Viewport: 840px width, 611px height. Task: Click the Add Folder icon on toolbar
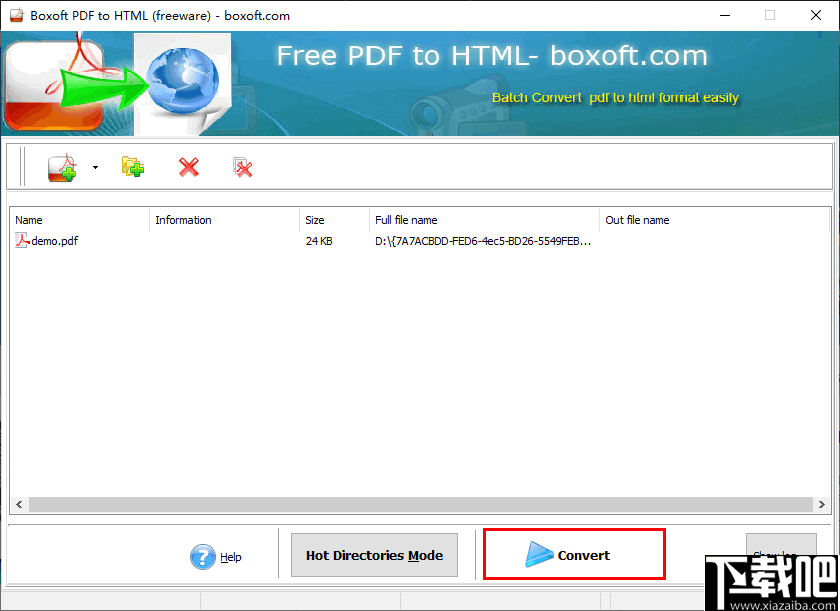point(131,167)
